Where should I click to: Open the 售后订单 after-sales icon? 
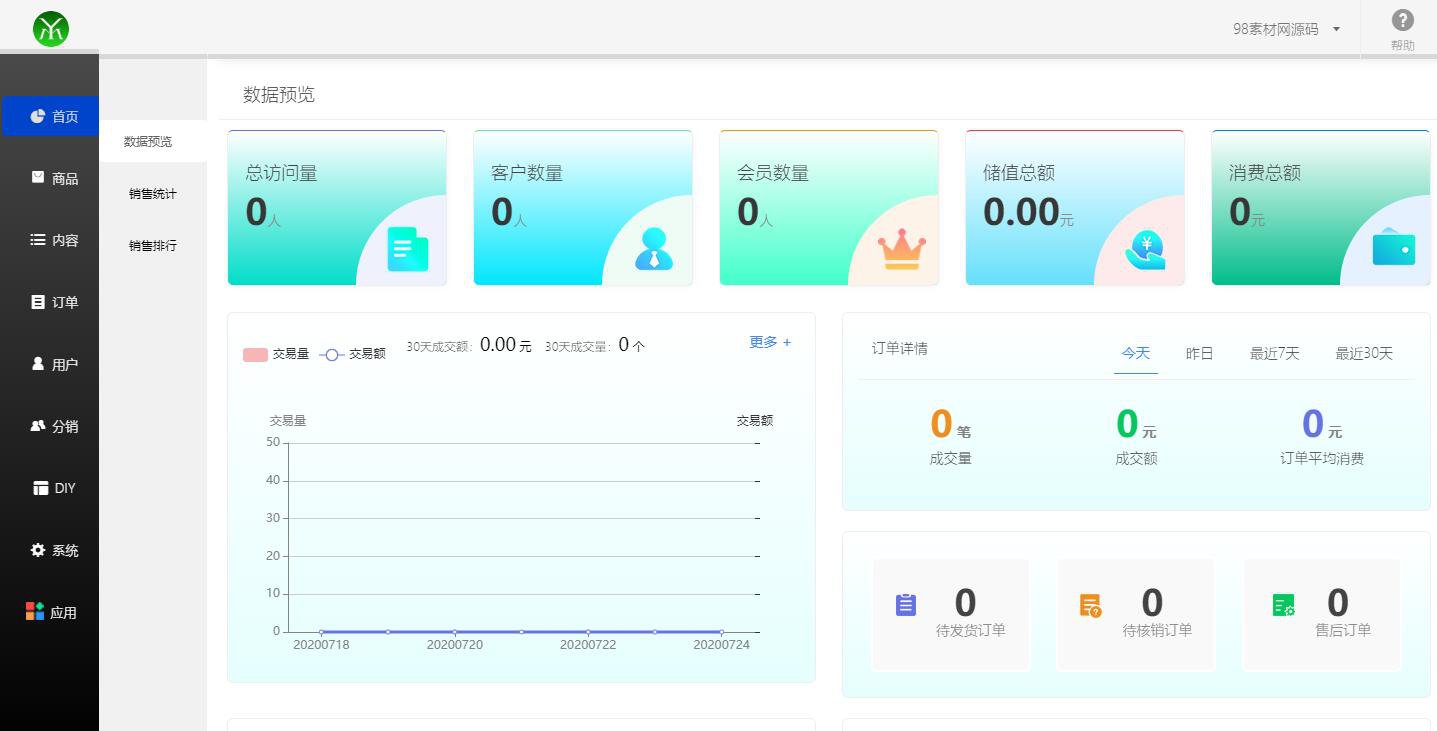1283,602
